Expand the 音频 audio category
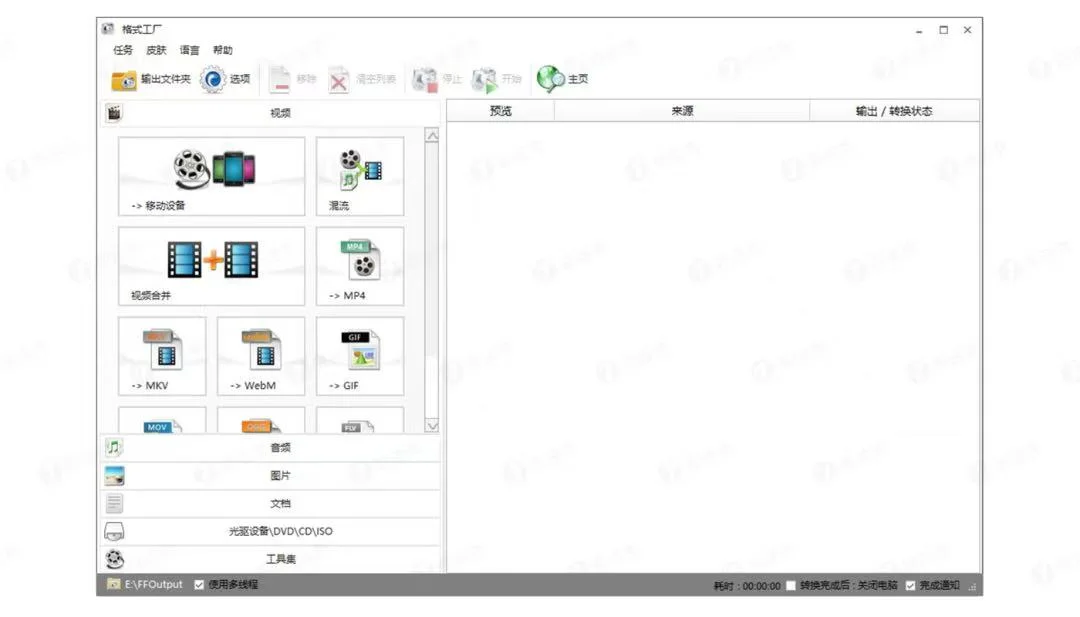 point(278,447)
